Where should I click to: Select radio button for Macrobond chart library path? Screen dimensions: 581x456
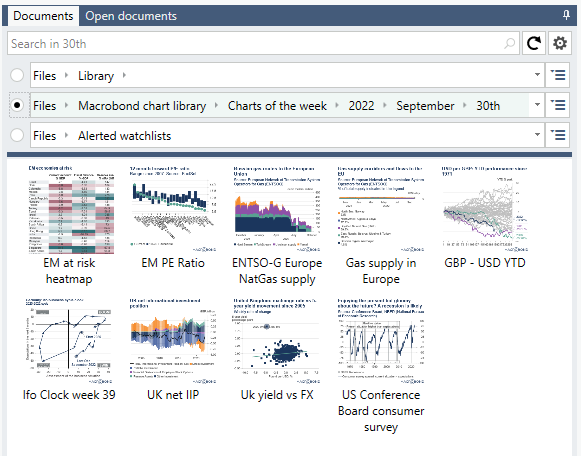[x=17, y=105]
